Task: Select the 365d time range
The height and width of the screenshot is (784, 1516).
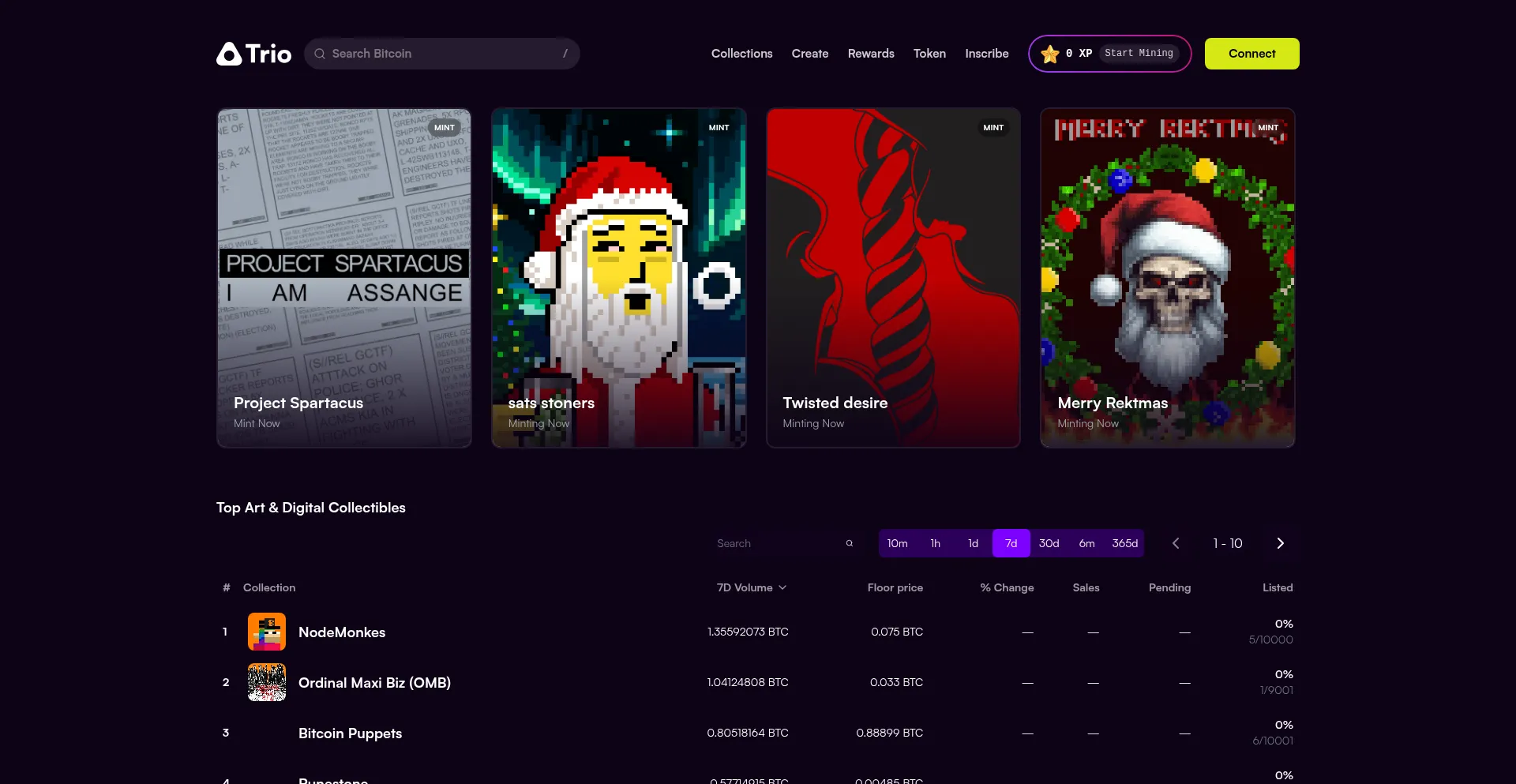Action: 1124,543
